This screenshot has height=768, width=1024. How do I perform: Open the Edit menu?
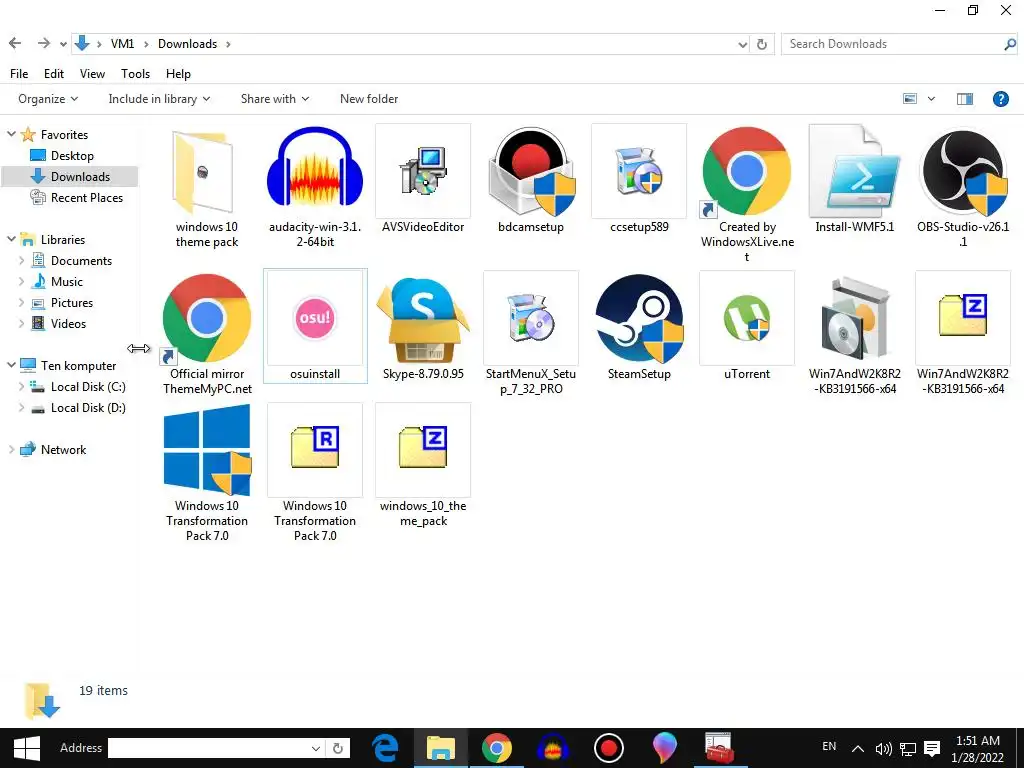54,74
